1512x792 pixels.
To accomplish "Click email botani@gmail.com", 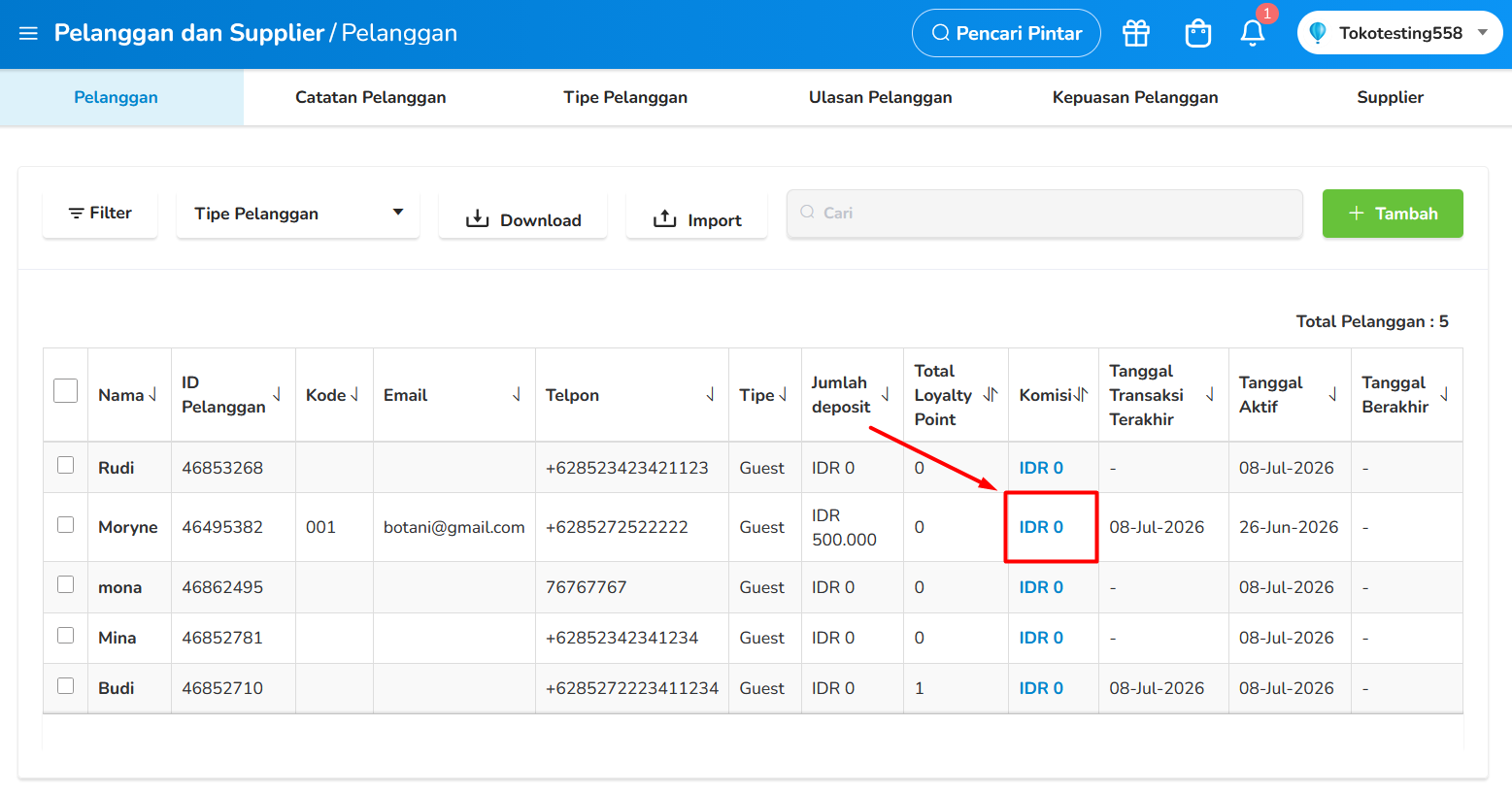I will (454, 527).
